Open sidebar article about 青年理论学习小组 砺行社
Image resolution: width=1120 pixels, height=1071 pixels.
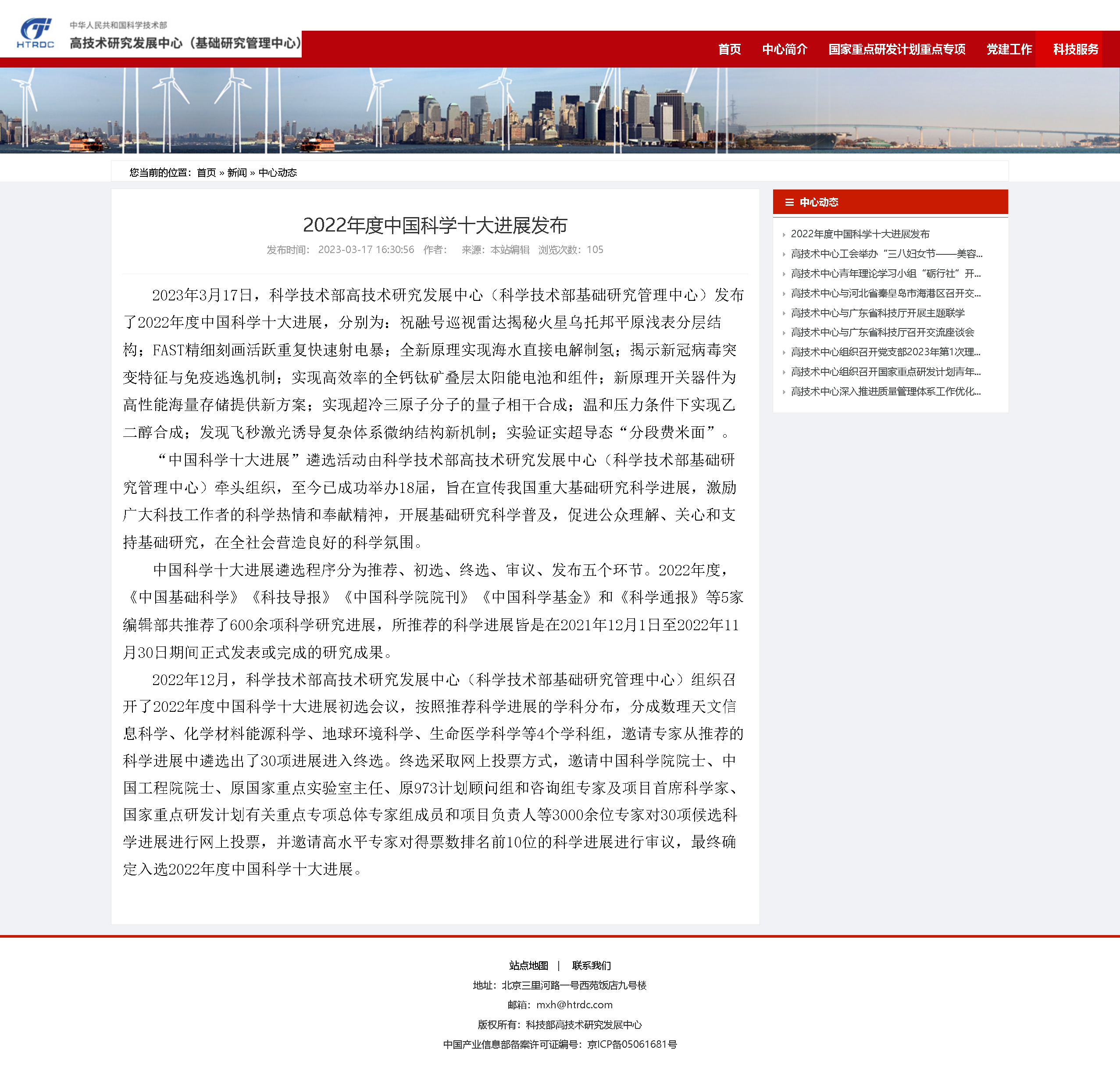[x=885, y=274]
